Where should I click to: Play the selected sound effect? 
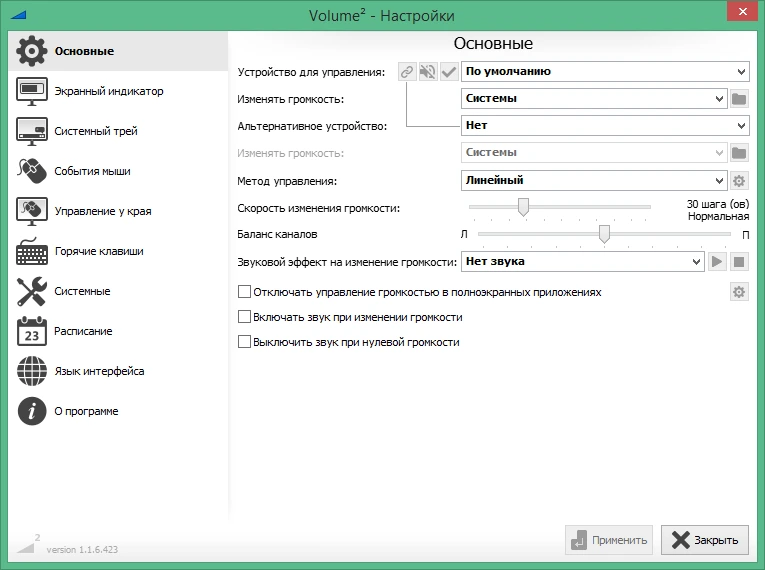717,262
